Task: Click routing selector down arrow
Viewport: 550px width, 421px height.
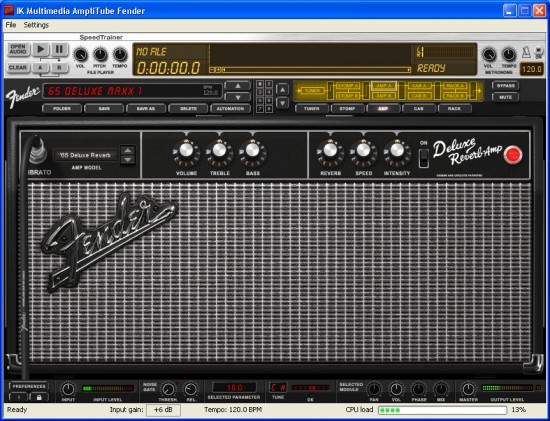Action: click(283, 103)
